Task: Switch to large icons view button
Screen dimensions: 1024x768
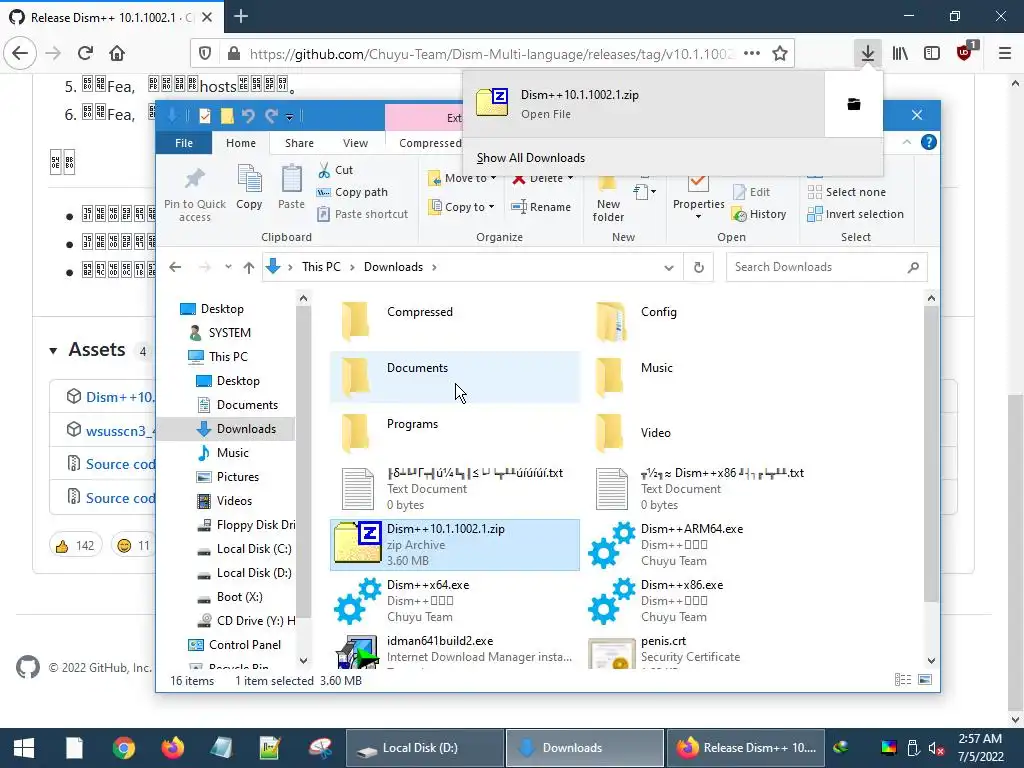Action: coord(925,680)
